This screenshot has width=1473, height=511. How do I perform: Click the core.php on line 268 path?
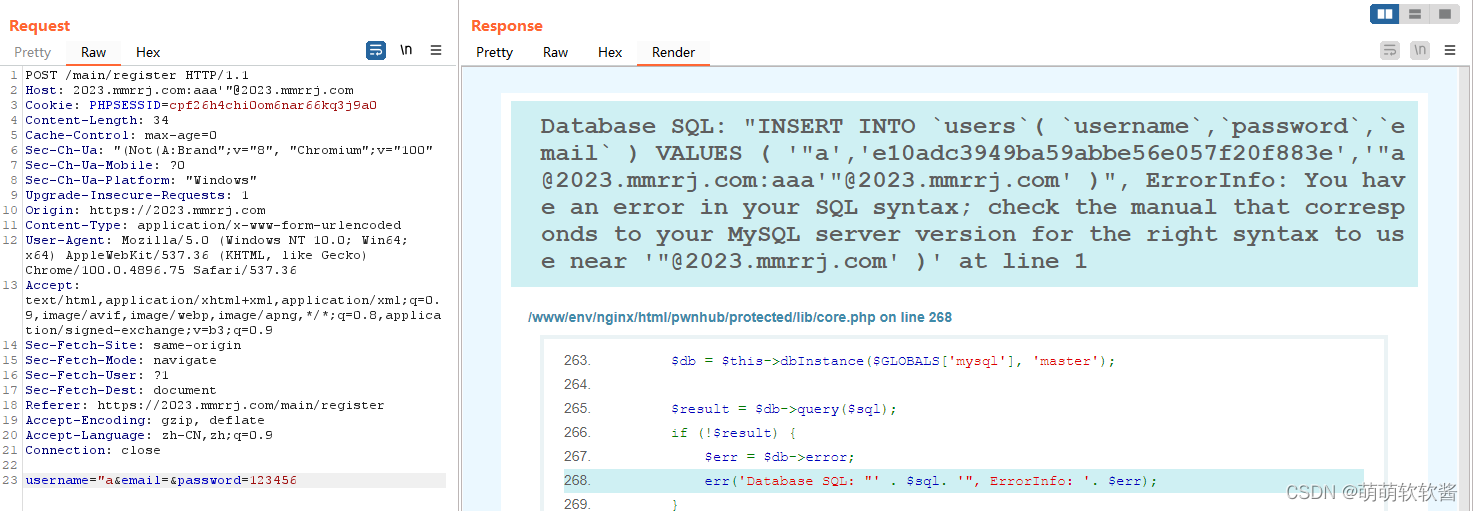[740, 317]
